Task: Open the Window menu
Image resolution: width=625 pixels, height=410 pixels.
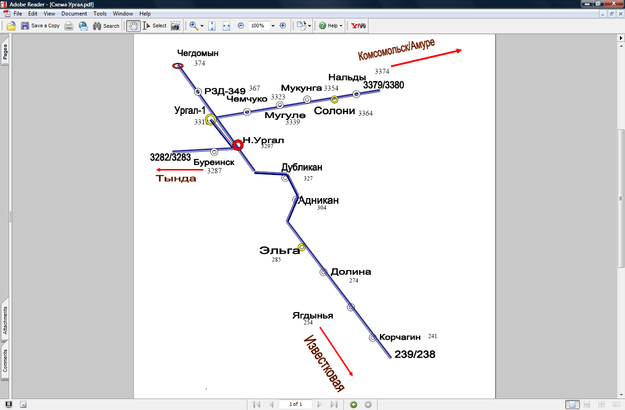Action: pyautogui.click(x=123, y=14)
